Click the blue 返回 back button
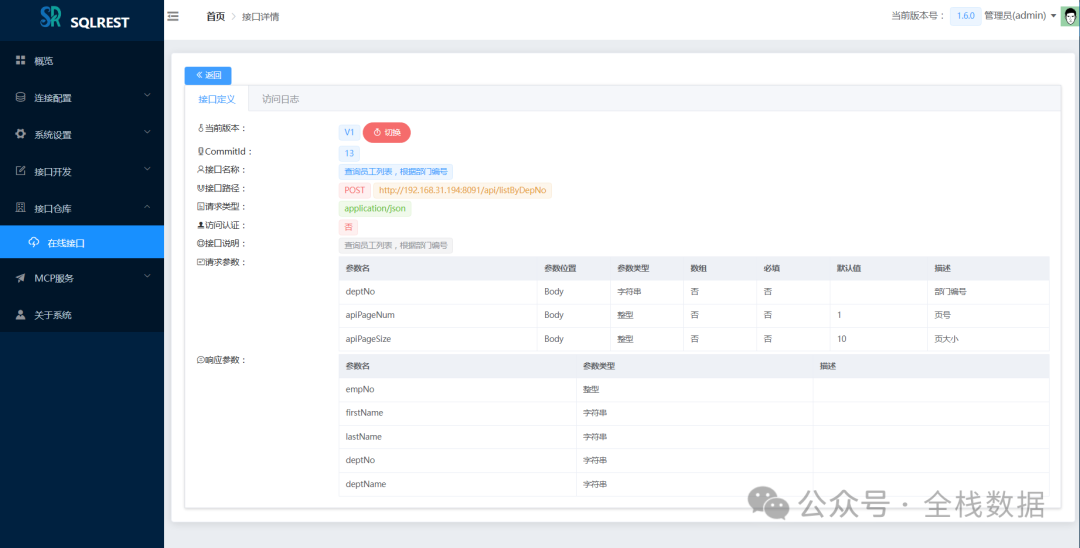Screen dimensions: 1080x548 point(208,75)
